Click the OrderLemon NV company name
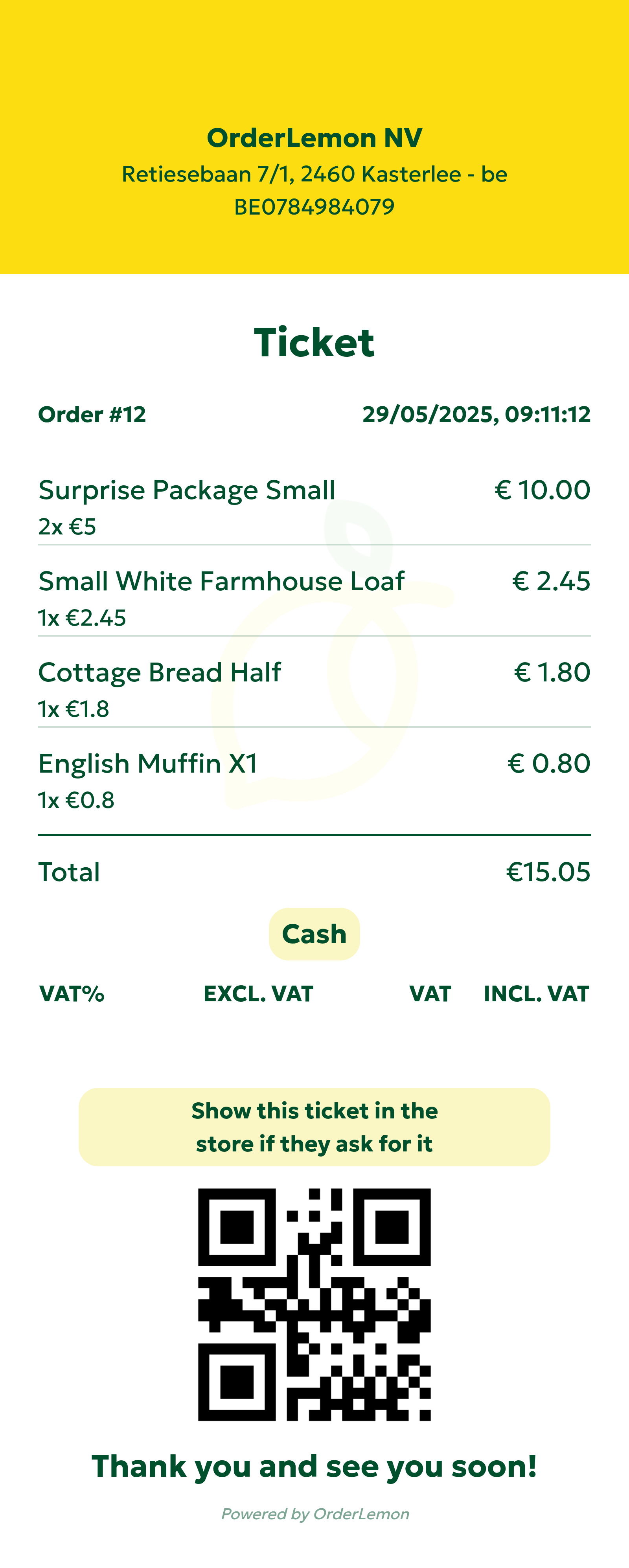Image resolution: width=629 pixels, height=1568 pixels. 314,138
